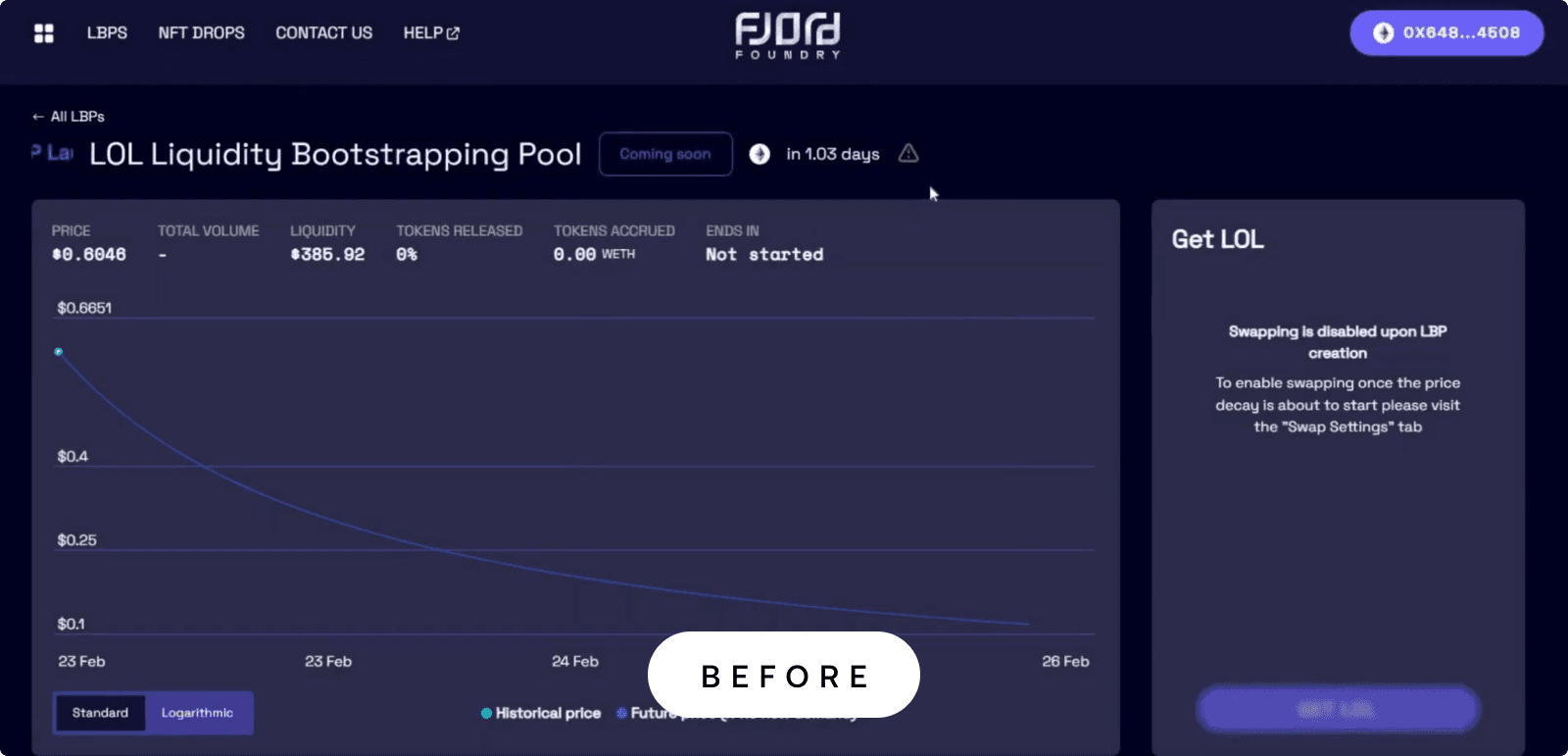This screenshot has width=1568, height=756.
Task: Click the $0.25 axis label
Action: pyautogui.click(x=76, y=540)
